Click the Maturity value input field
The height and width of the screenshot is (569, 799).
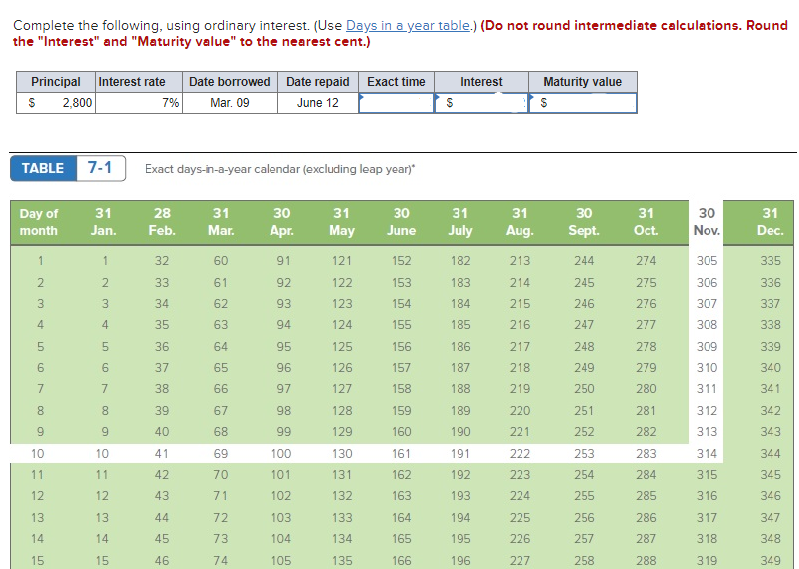coord(583,103)
